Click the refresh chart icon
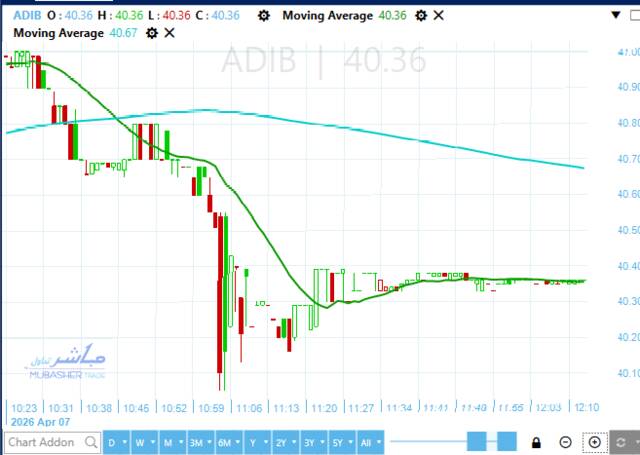This screenshot has width=640, height=455. (x=620, y=442)
